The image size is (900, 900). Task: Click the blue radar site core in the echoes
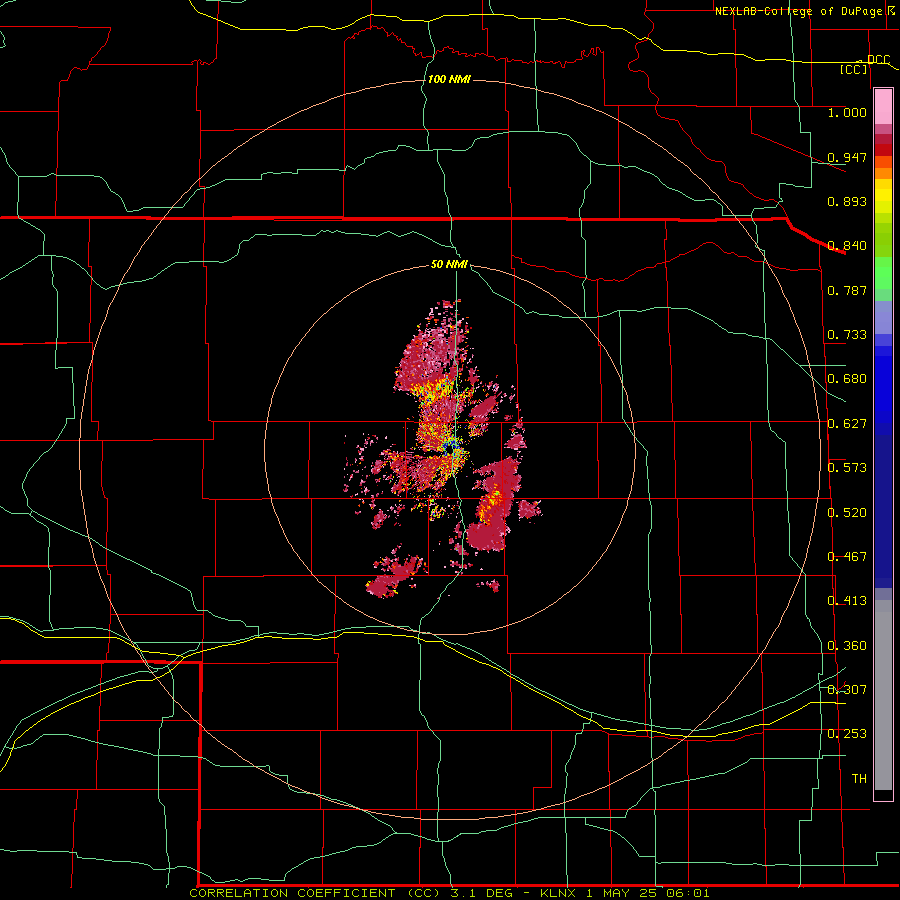point(451,446)
